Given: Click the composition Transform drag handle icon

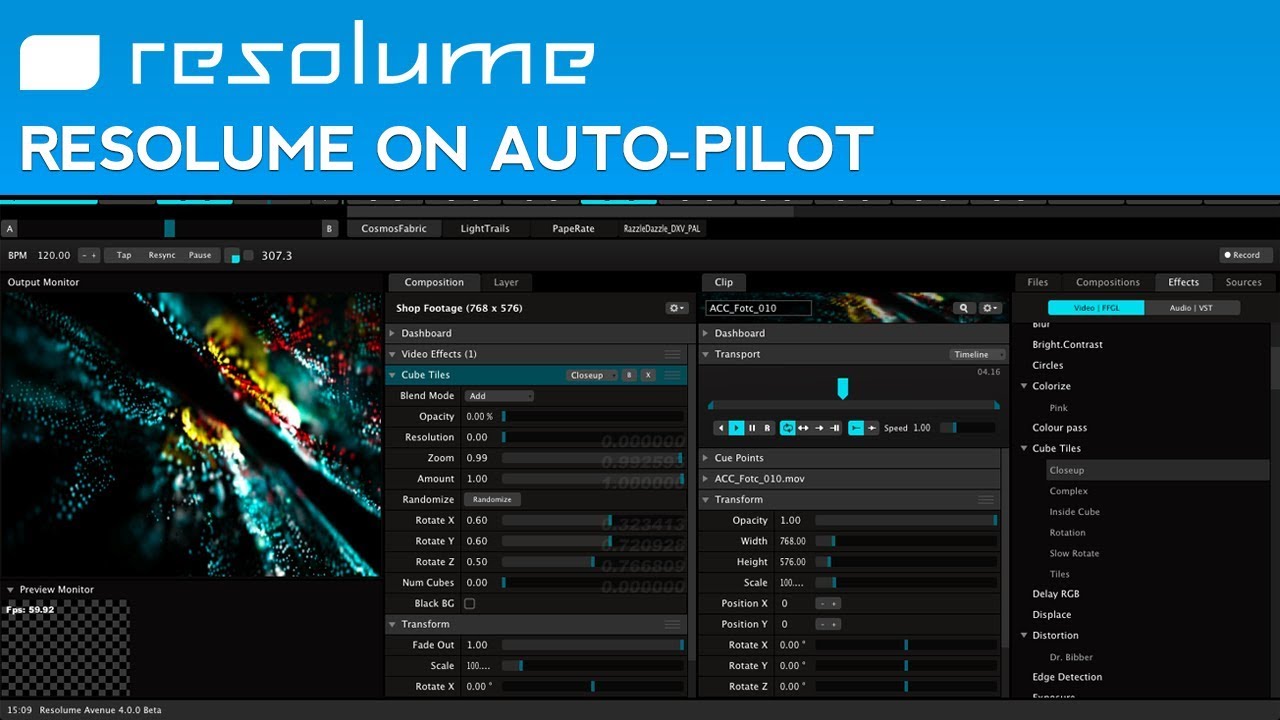Looking at the screenshot, I should click(x=672, y=624).
